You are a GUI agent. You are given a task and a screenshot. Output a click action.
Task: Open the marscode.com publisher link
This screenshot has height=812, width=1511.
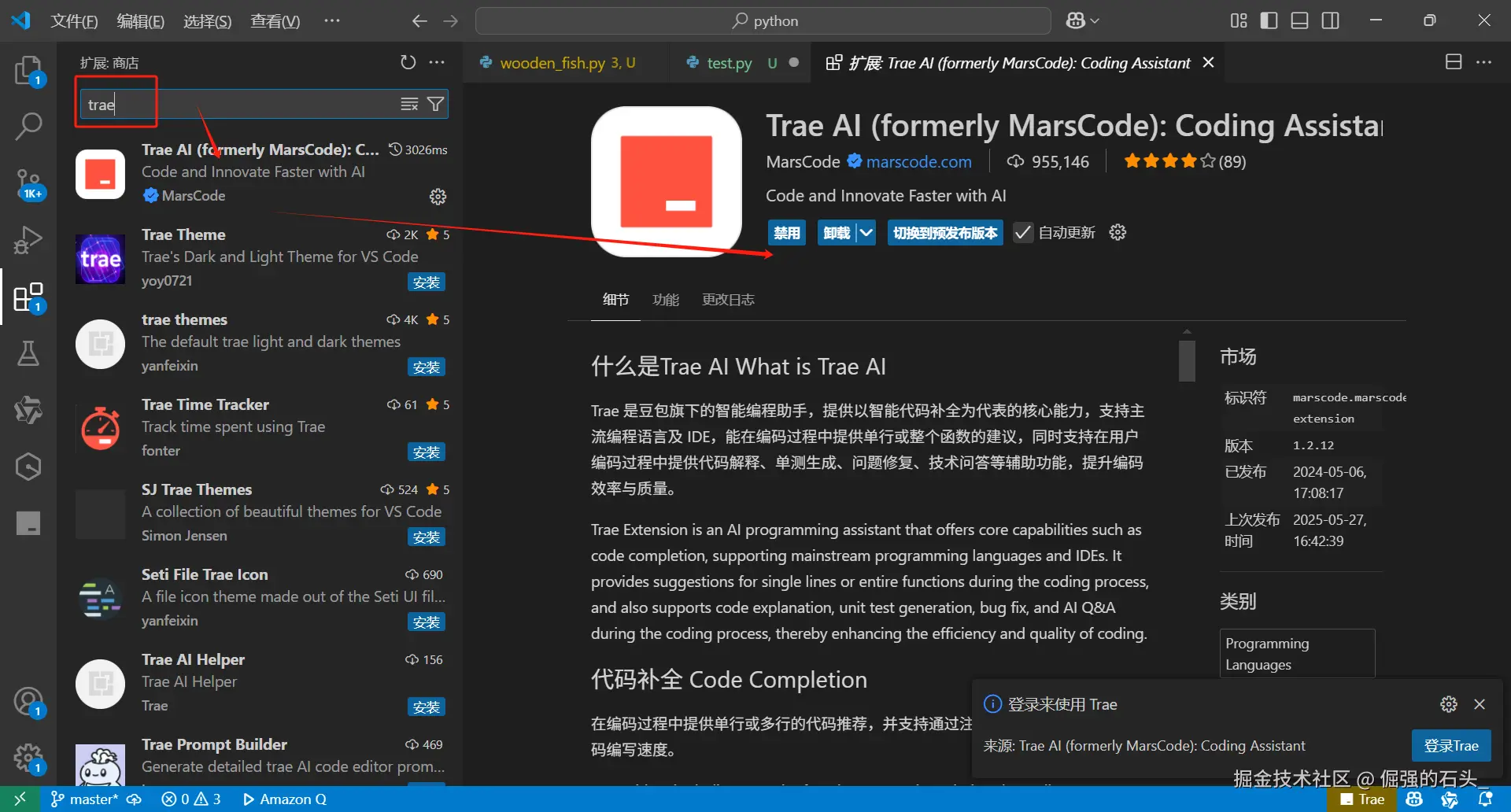(918, 162)
